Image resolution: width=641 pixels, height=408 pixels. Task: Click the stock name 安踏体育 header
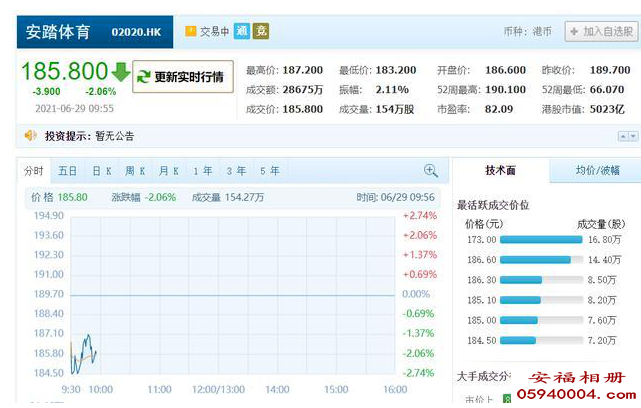coord(58,32)
